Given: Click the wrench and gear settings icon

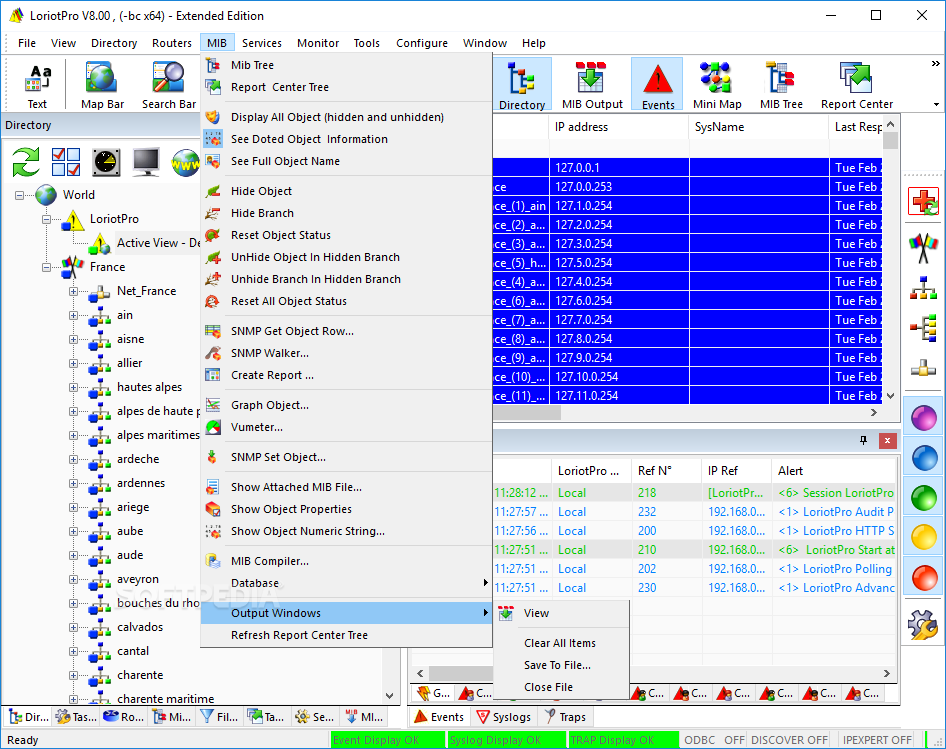Looking at the screenshot, I should 923,624.
